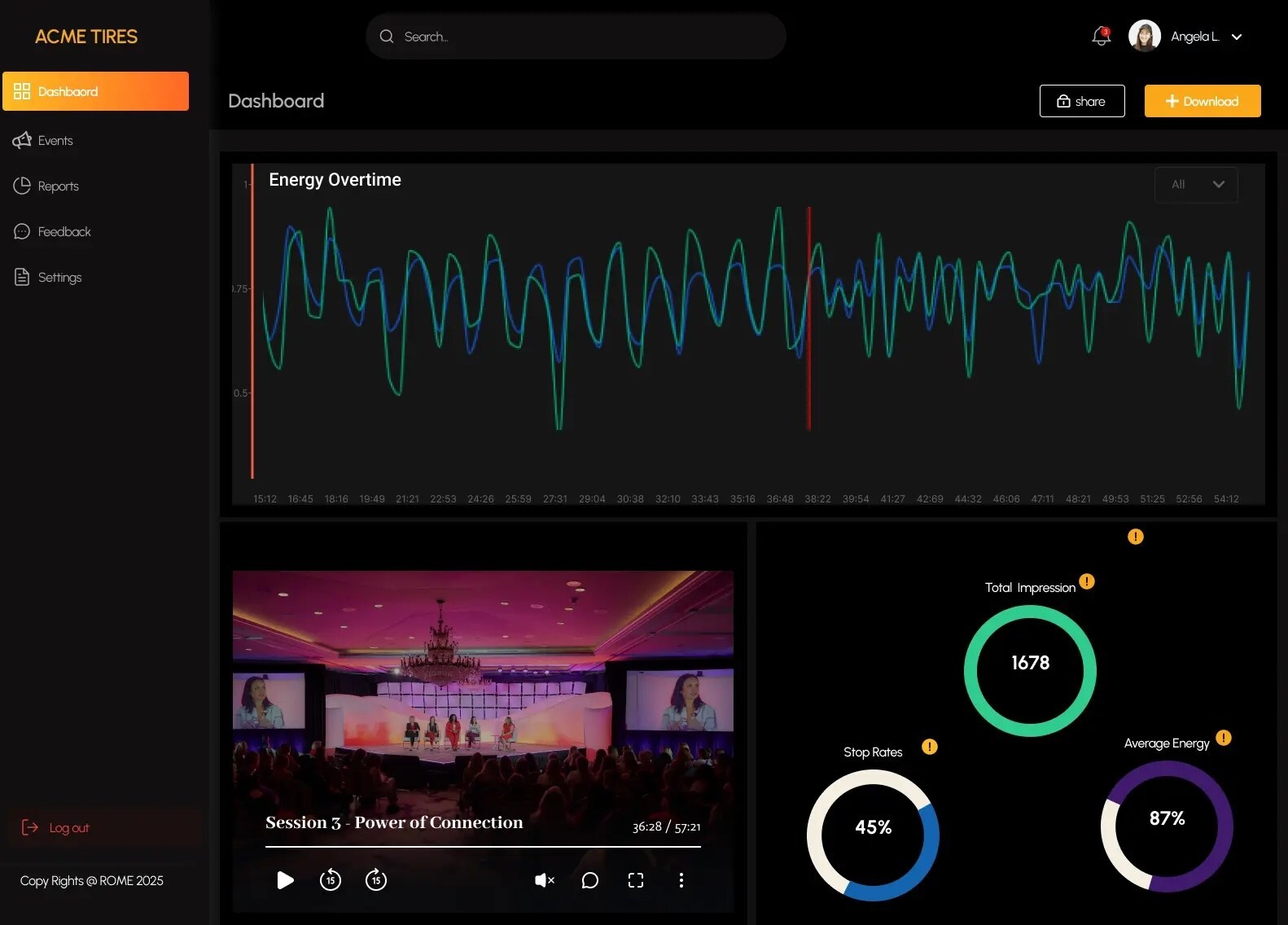This screenshot has height=925, width=1288.
Task: Click the 15:12 time label
Action: [x=265, y=499]
